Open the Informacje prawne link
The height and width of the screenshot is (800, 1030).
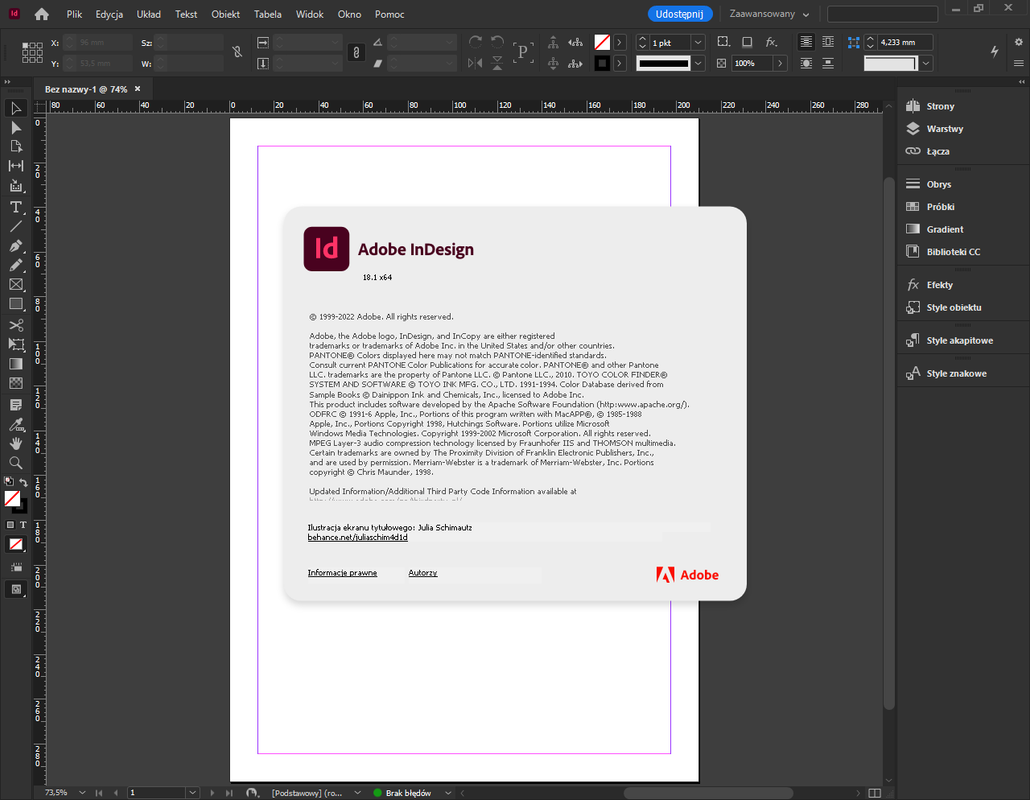click(342, 573)
